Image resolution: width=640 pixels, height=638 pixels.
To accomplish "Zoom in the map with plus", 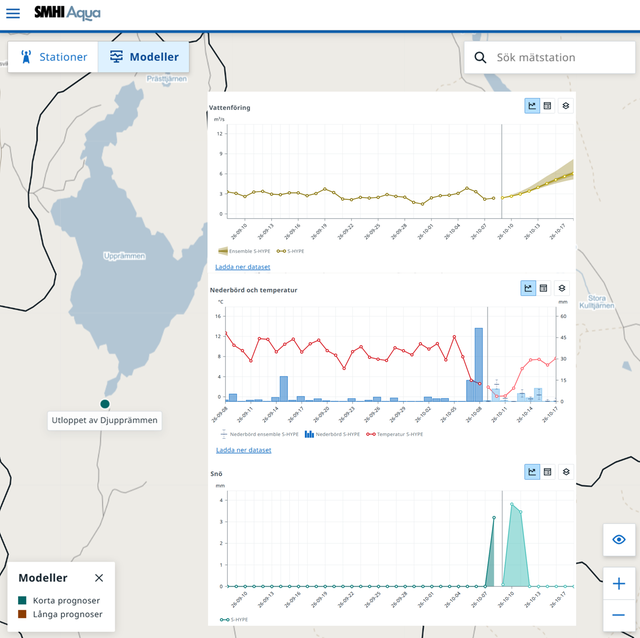I will click(619, 583).
